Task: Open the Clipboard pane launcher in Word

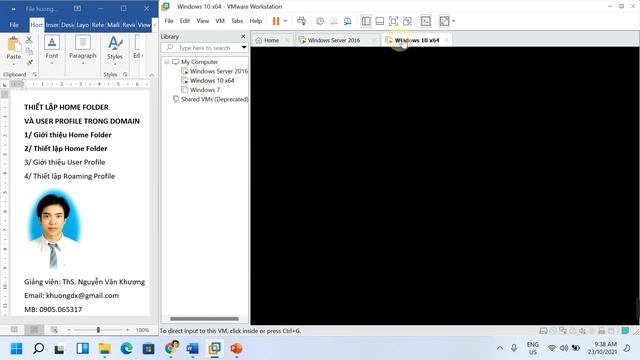Action: [x=35, y=74]
